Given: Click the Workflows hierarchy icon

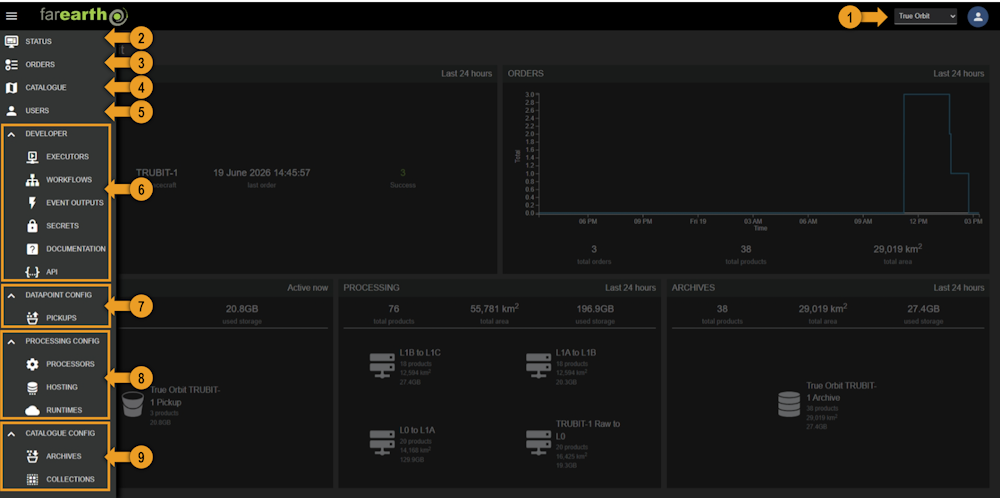Looking at the screenshot, I should (x=32, y=180).
